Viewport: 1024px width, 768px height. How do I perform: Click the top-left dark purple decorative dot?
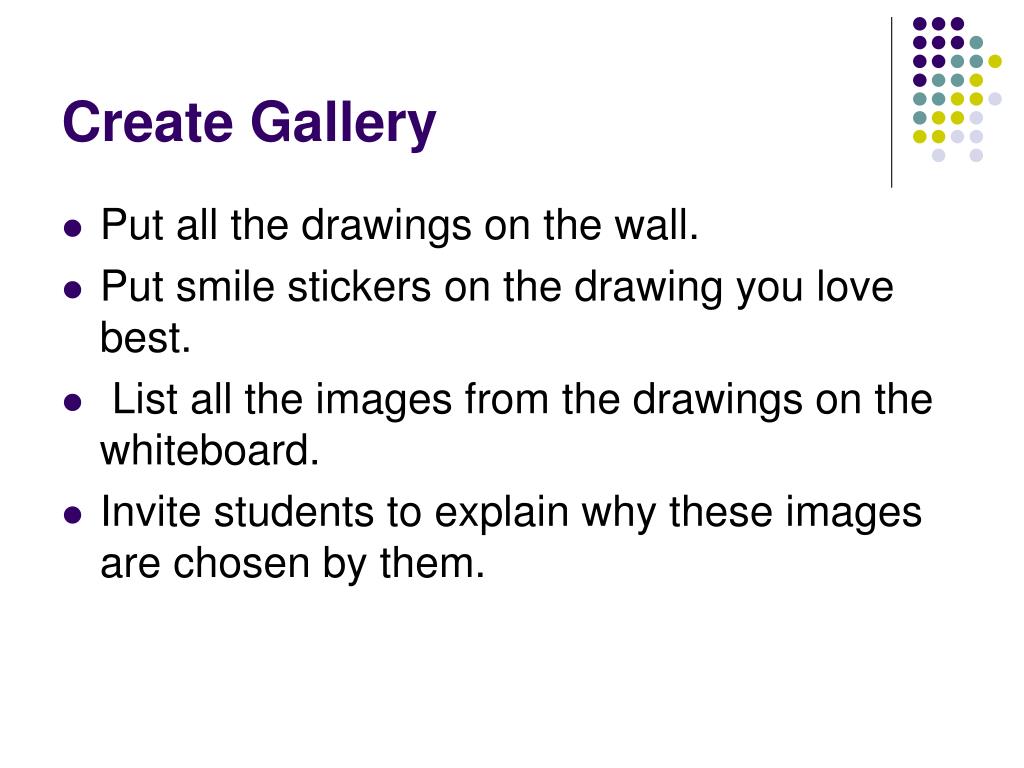click(920, 24)
